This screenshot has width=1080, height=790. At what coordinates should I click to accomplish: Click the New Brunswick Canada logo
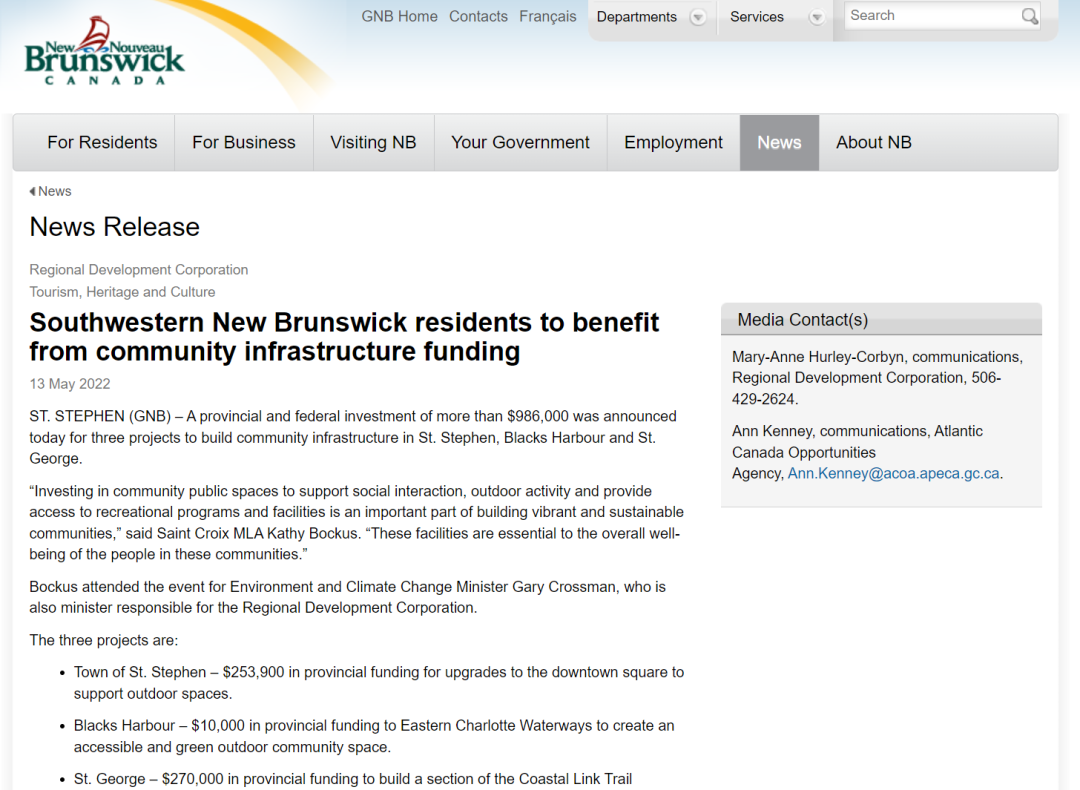click(104, 51)
